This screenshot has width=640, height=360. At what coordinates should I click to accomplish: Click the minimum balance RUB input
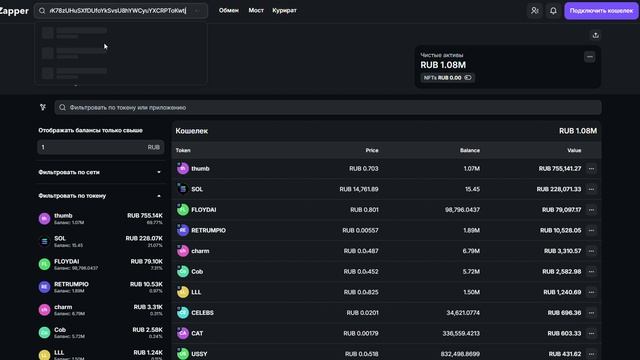pyautogui.click(x=101, y=147)
